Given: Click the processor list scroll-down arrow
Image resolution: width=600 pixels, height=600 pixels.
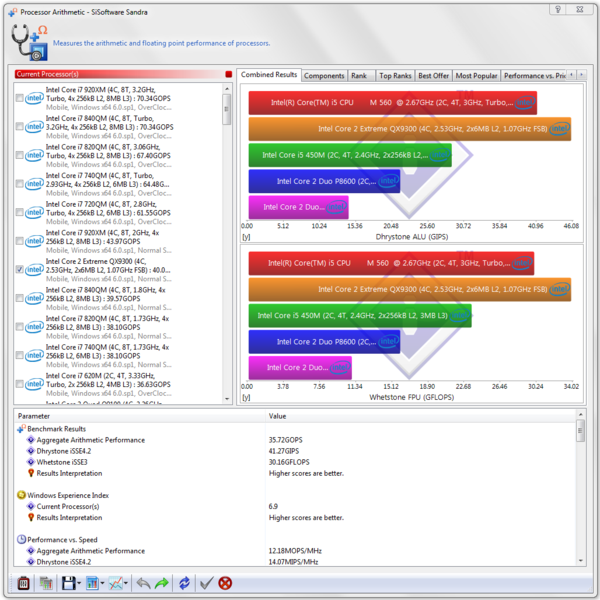Looking at the screenshot, I should [x=227, y=399].
